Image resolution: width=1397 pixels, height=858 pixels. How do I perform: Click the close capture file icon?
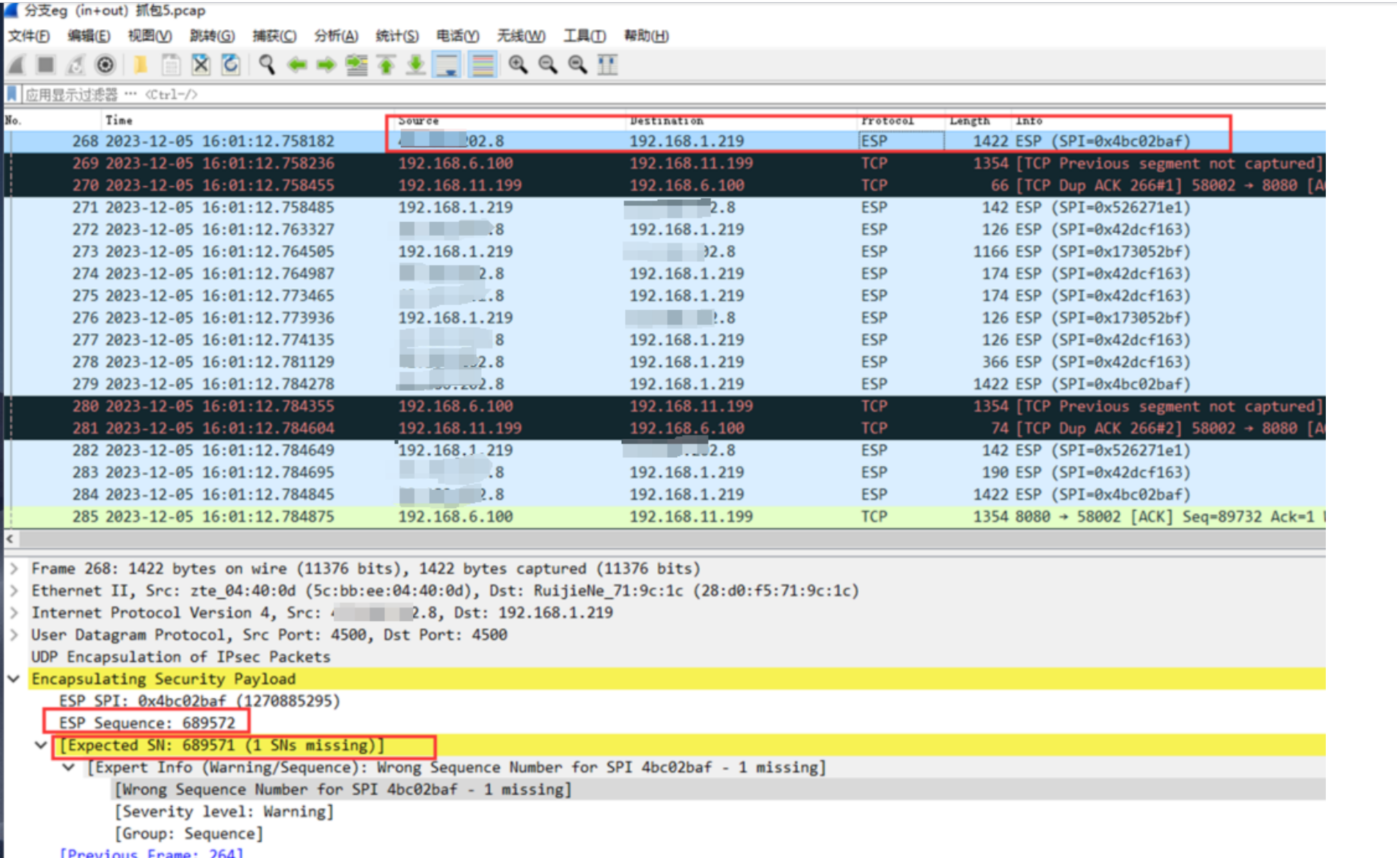pos(201,65)
